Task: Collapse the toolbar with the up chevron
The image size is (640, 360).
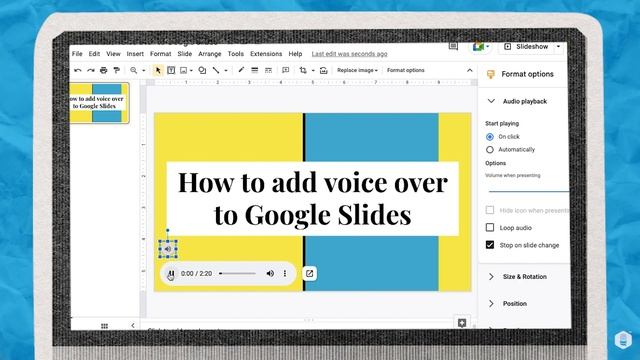Action: [x=470, y=70]
